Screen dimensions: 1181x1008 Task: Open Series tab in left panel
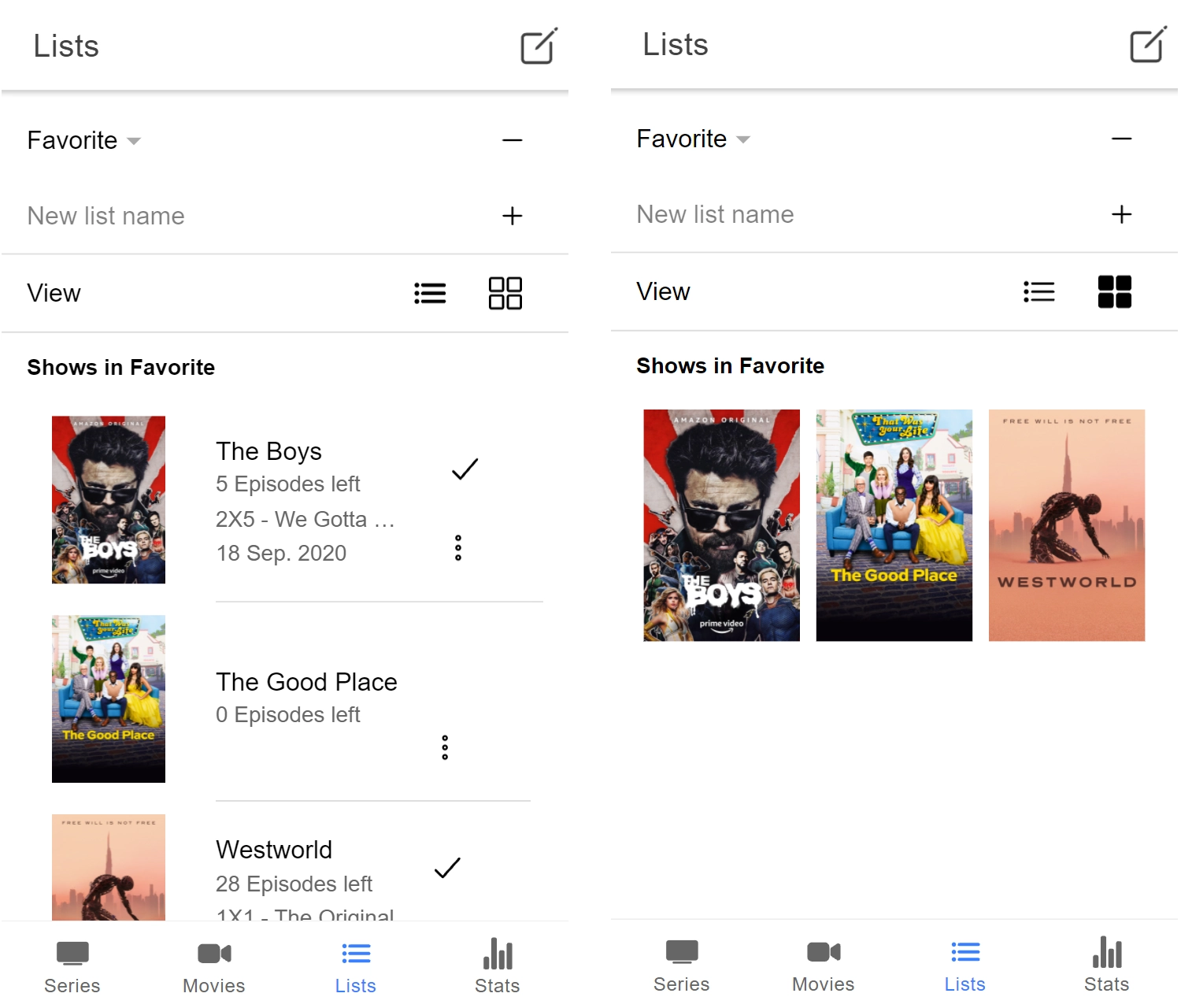[x=72, y=967]
